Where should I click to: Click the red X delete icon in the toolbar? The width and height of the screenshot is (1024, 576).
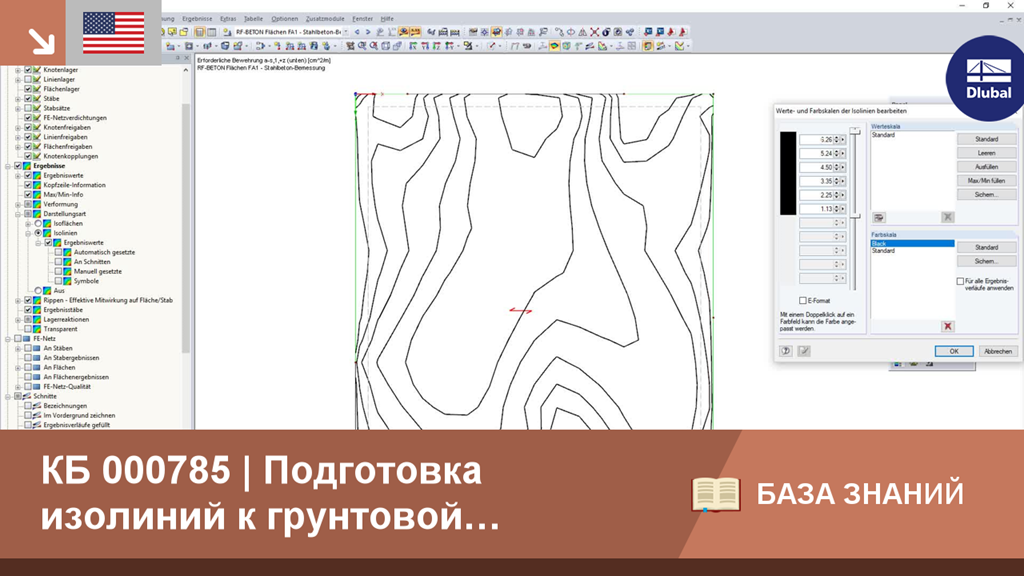(594, 31)
